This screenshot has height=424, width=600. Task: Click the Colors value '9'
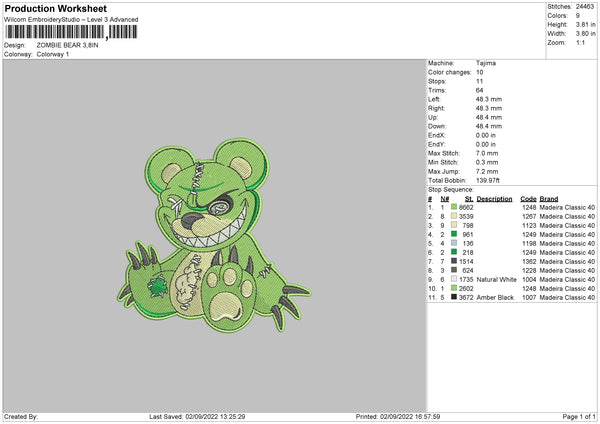578,16
